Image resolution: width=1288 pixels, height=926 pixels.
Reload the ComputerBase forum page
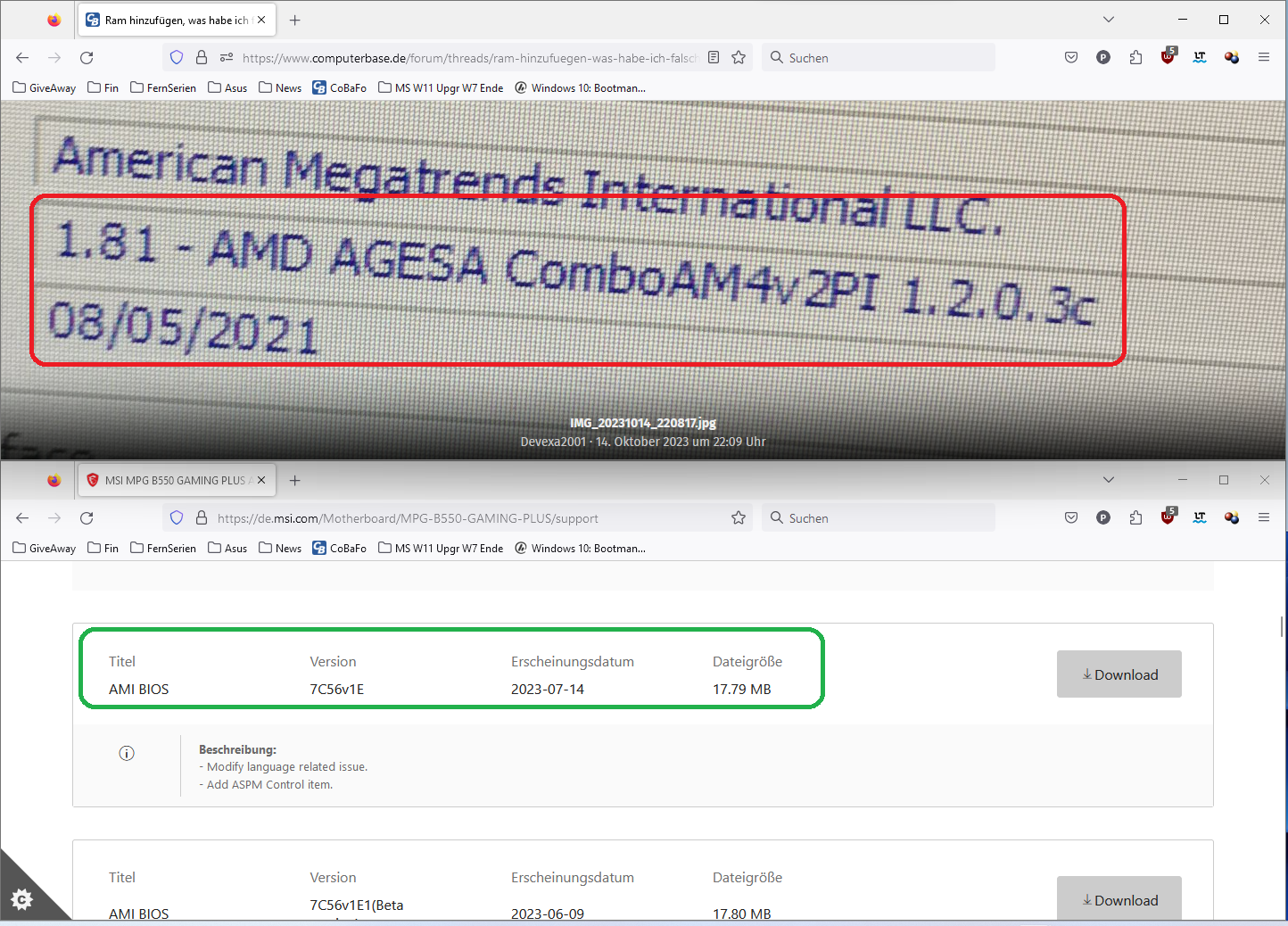[x=87, y=58]
